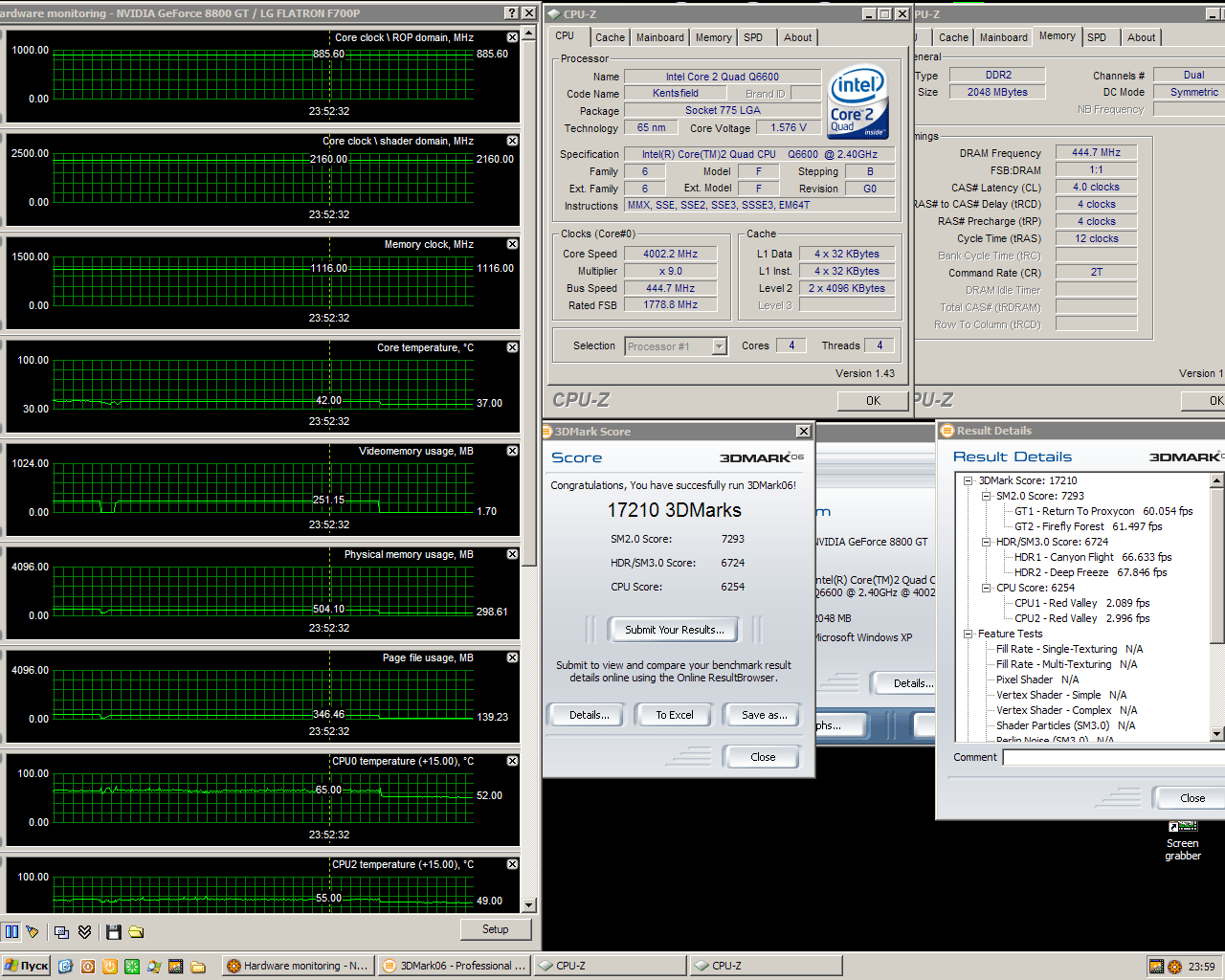Close the 3DMark Score dialog via Close button
The image size is (1225, 980).
(763, 757)
